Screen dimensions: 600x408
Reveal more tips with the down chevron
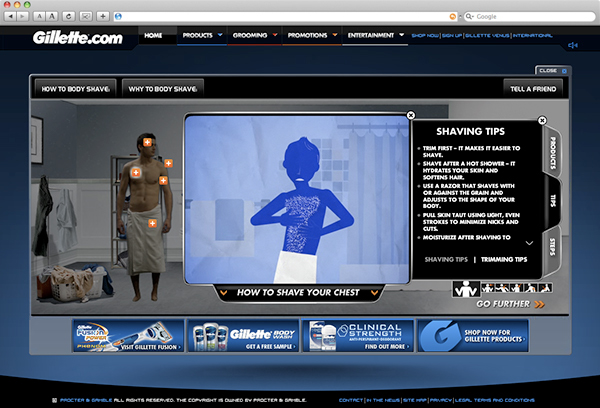point(529,243)
